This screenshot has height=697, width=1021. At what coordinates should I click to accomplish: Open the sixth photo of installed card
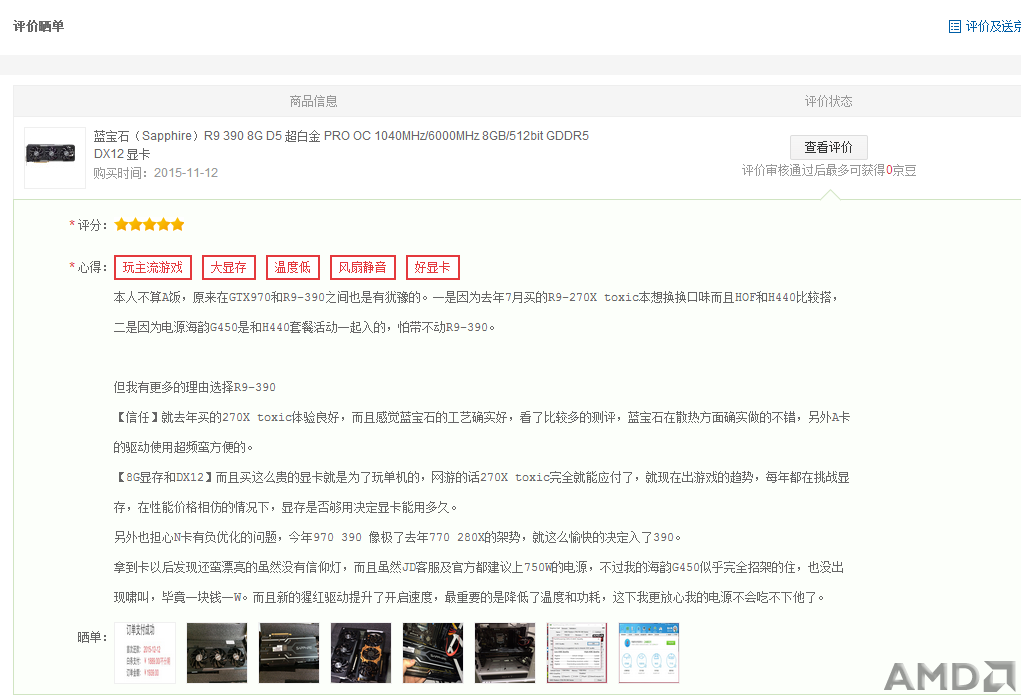click(505, 653)
